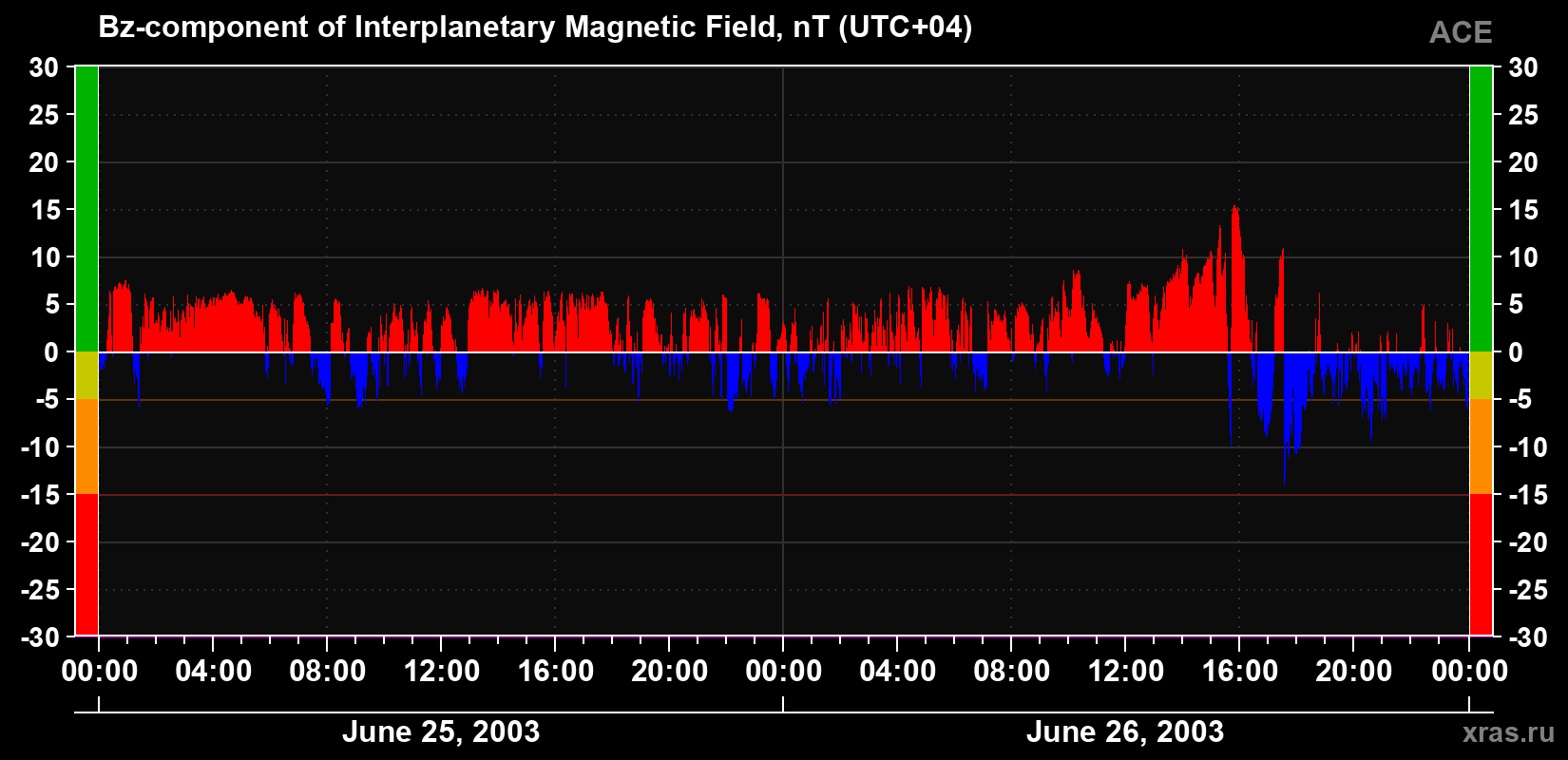
Task: Open the xras.ru source link
Action: coord(1509,731)
